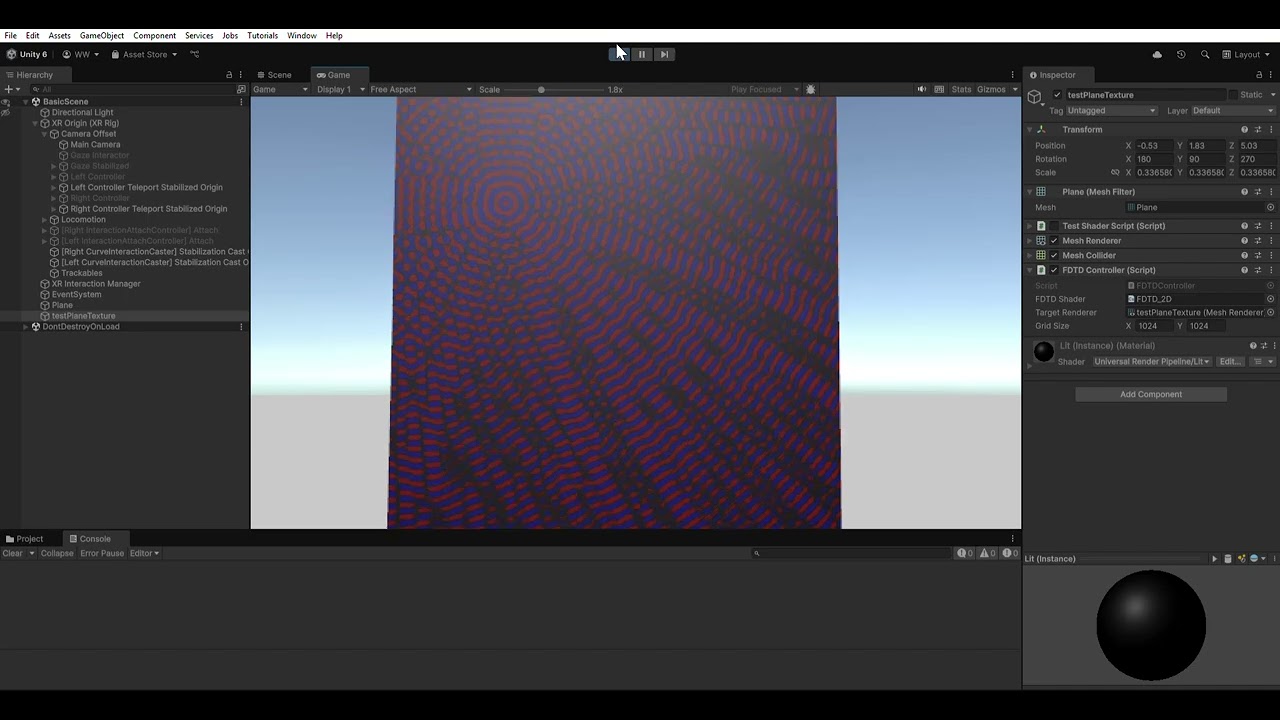Select Main Camera in the Hierarchy

[x=95, y=145]
